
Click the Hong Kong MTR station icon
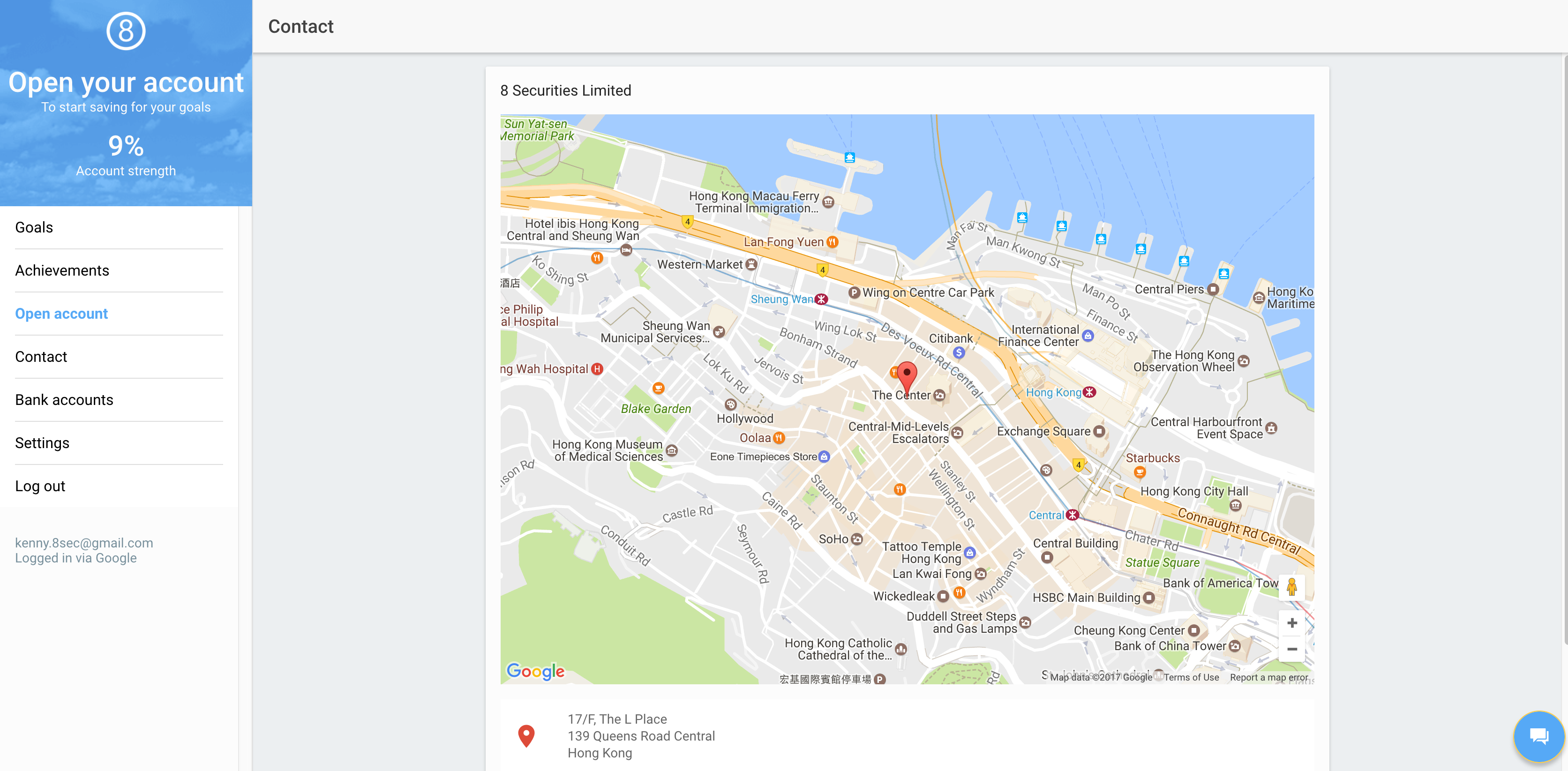1089,392
